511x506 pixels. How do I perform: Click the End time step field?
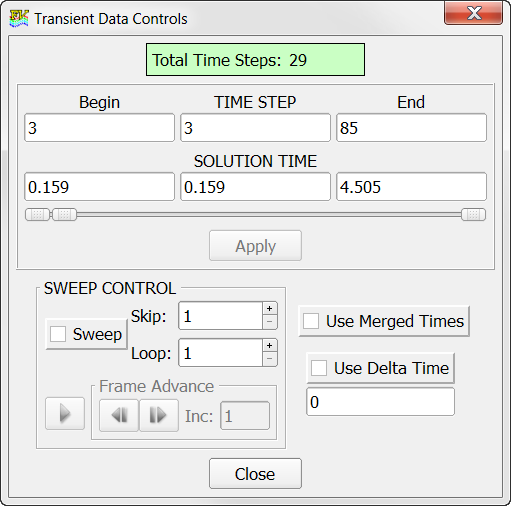tap(411, 128)
